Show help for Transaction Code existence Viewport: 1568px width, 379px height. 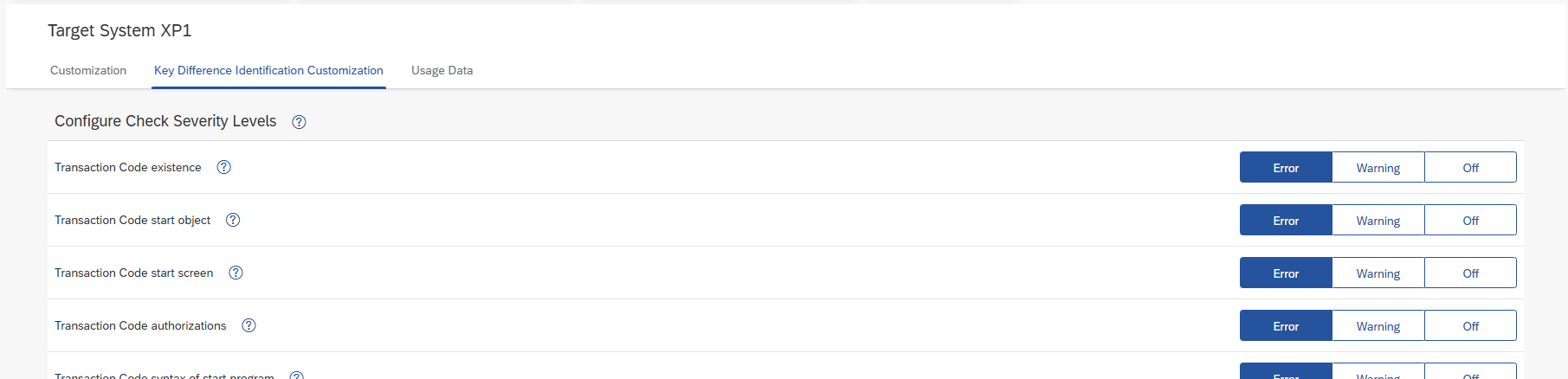point(223,167)
